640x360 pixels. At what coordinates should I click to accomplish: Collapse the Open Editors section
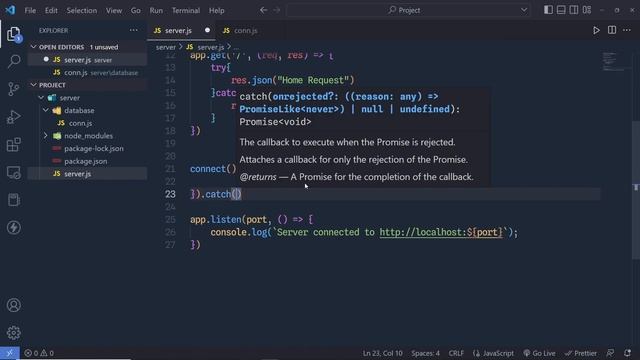point(33,47)
